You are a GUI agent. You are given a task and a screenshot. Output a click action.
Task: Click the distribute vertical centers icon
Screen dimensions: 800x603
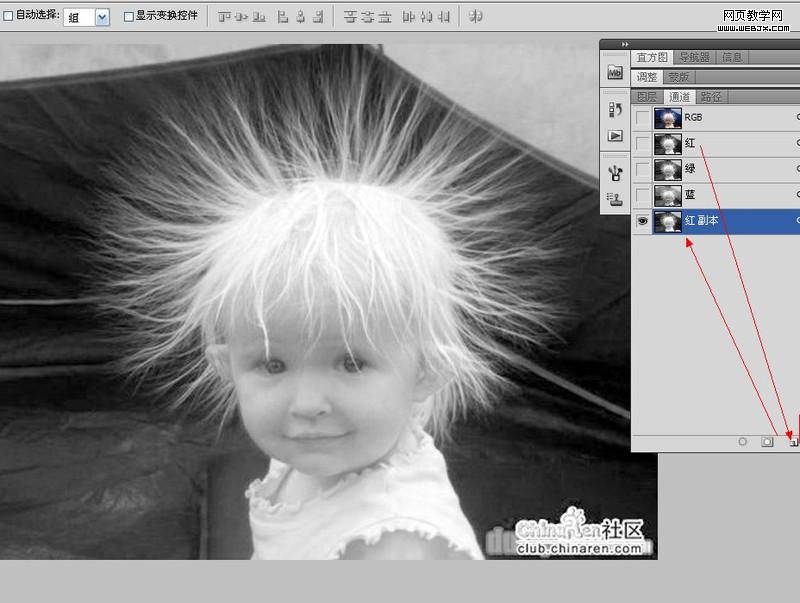click(367, 17)
